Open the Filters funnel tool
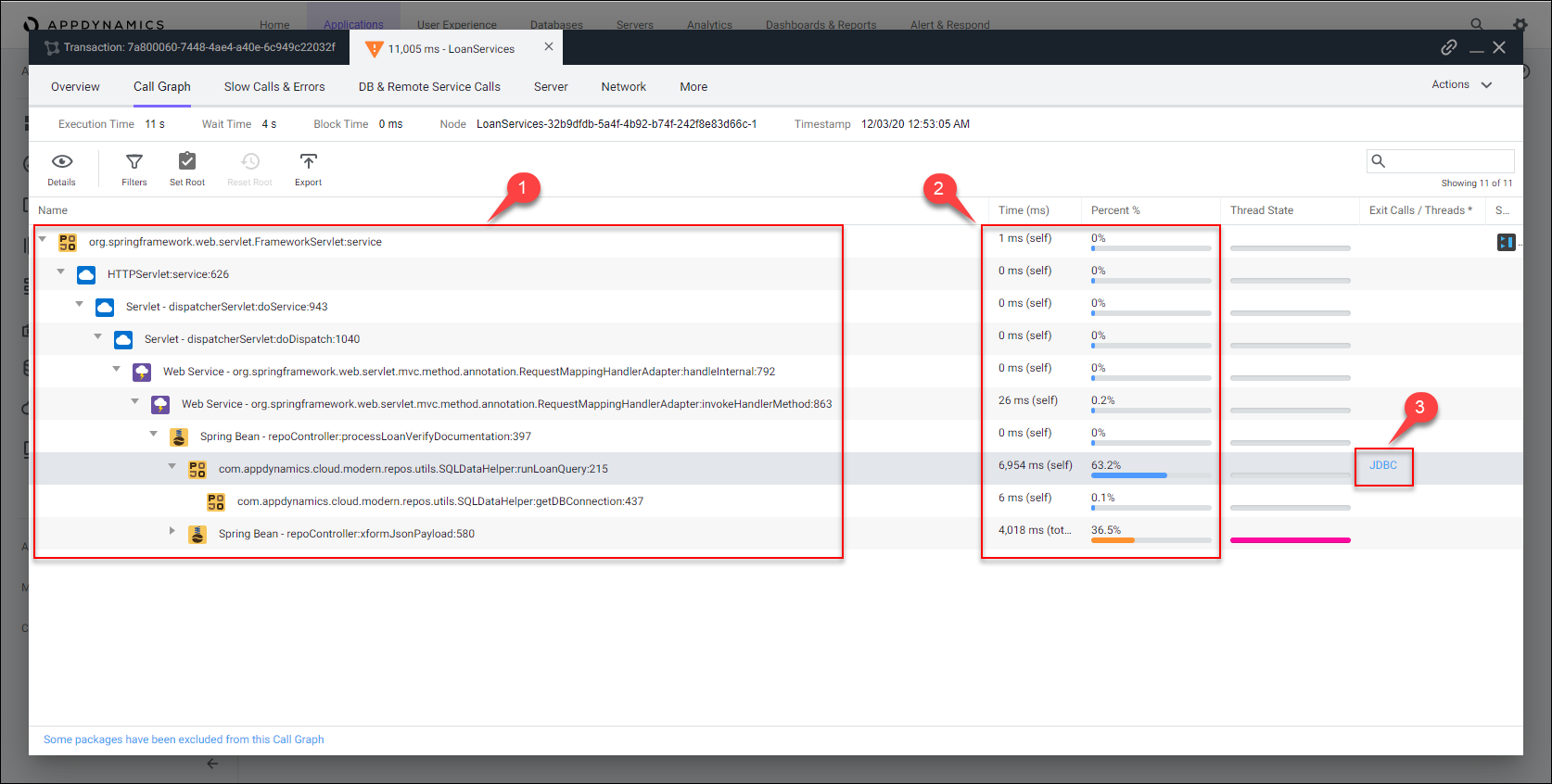This screenshot has width=1552, height=784. (x=134, y=162)
